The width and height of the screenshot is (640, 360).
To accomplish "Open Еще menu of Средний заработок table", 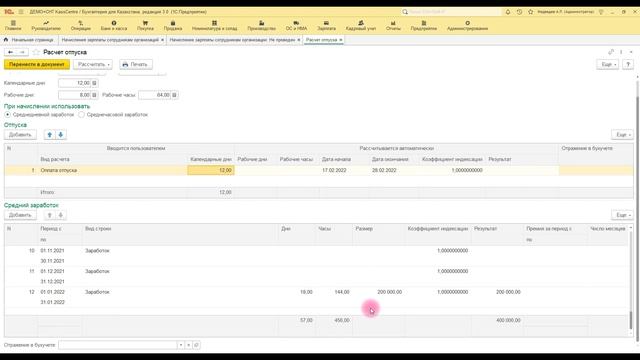I will (622, 215).
